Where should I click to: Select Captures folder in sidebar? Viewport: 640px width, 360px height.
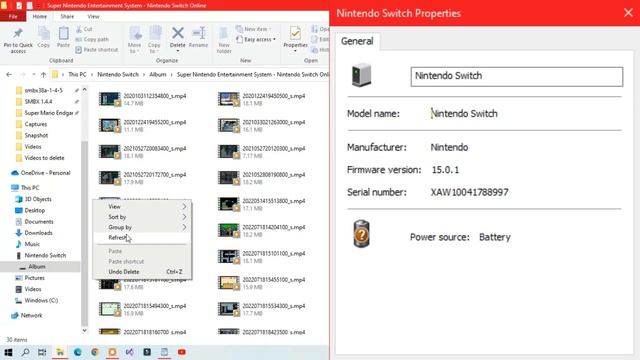click(x=36, y=124)
